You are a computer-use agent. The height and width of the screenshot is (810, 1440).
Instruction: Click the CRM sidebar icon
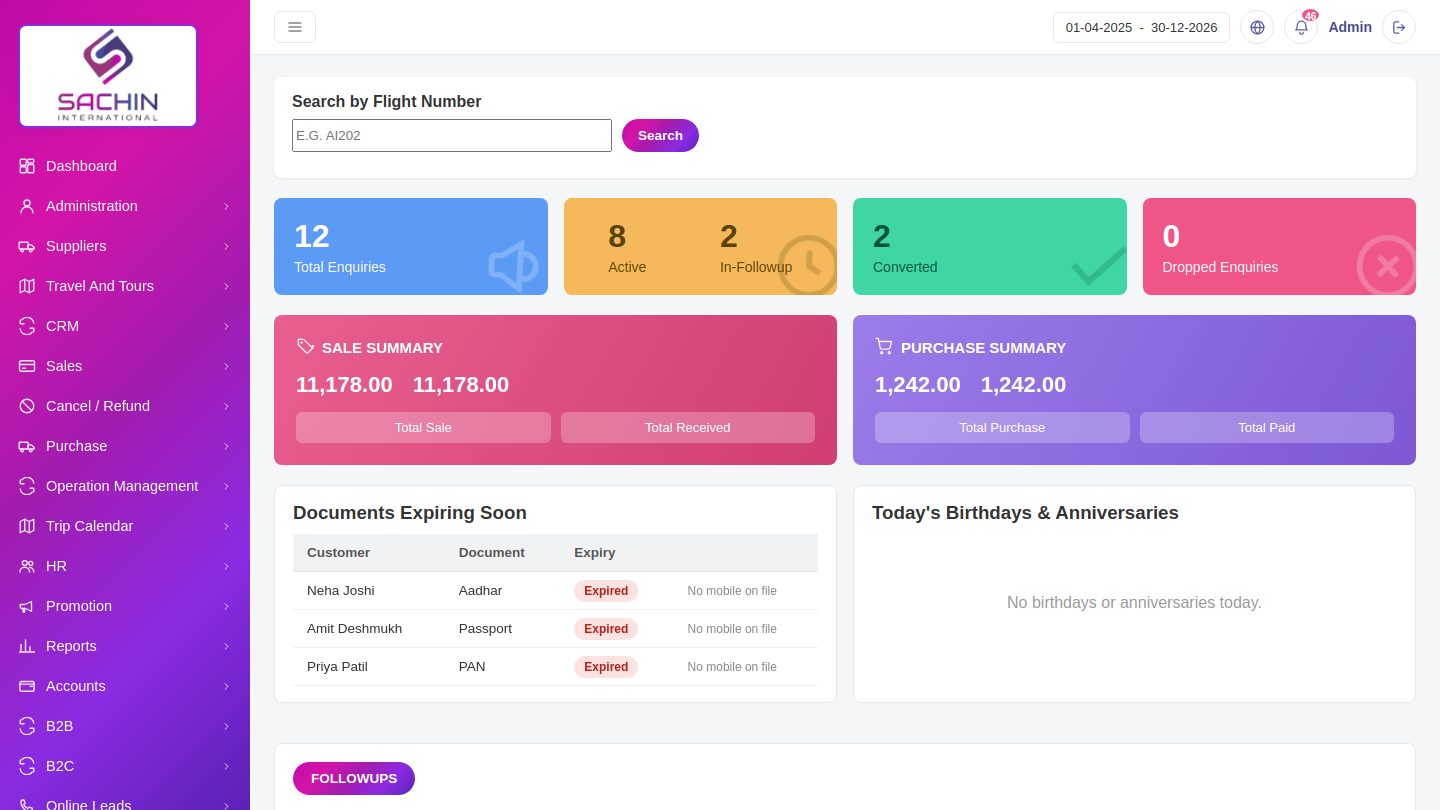27,326
